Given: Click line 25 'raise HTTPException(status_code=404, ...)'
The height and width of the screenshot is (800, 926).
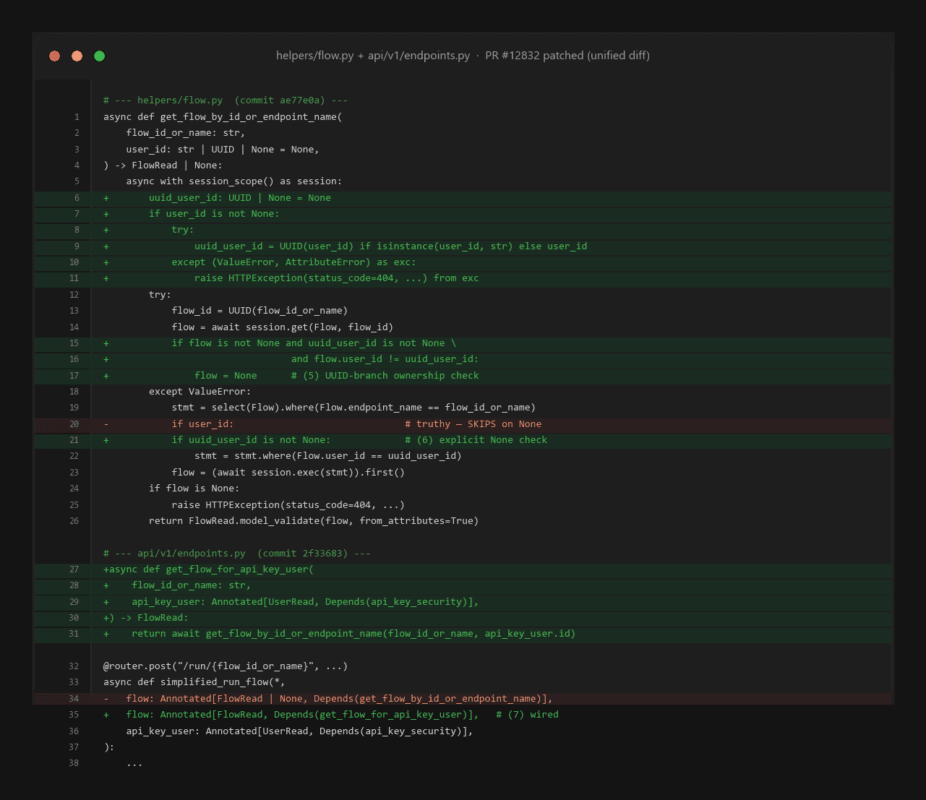Looking at the screenshot, I should click(288, 505).
